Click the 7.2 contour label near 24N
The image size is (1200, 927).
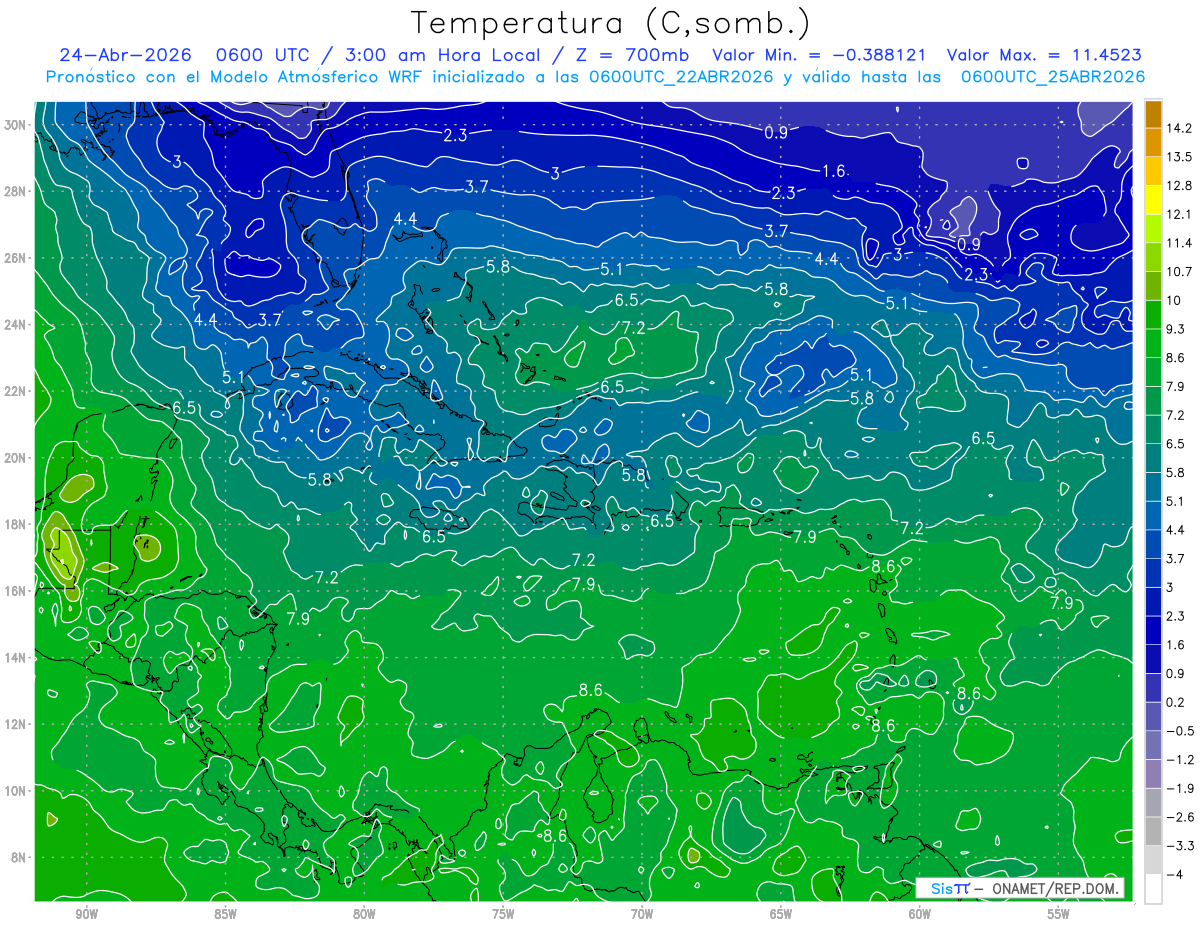633,328
